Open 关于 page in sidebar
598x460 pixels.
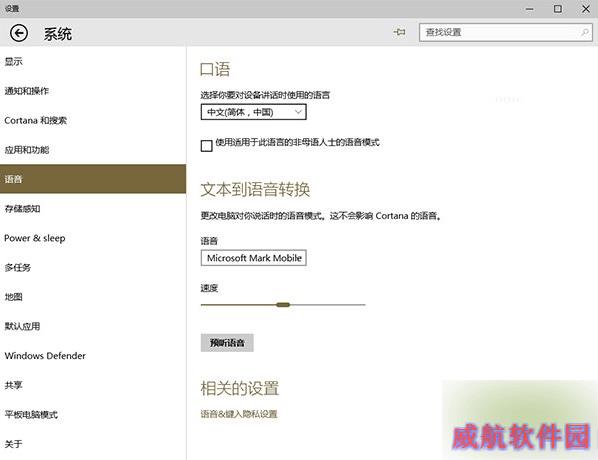click(x=93, y=444)
